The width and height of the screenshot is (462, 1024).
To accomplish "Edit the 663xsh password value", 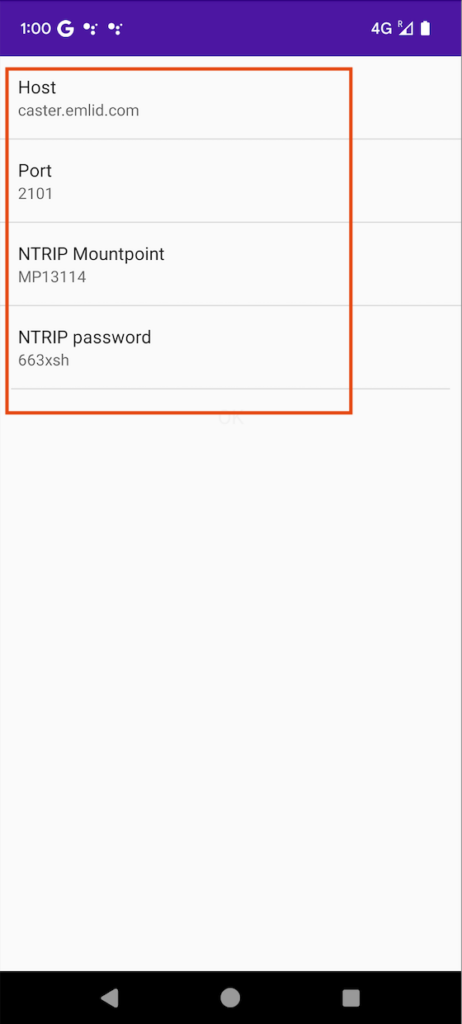I will click(x=44, y=360).
